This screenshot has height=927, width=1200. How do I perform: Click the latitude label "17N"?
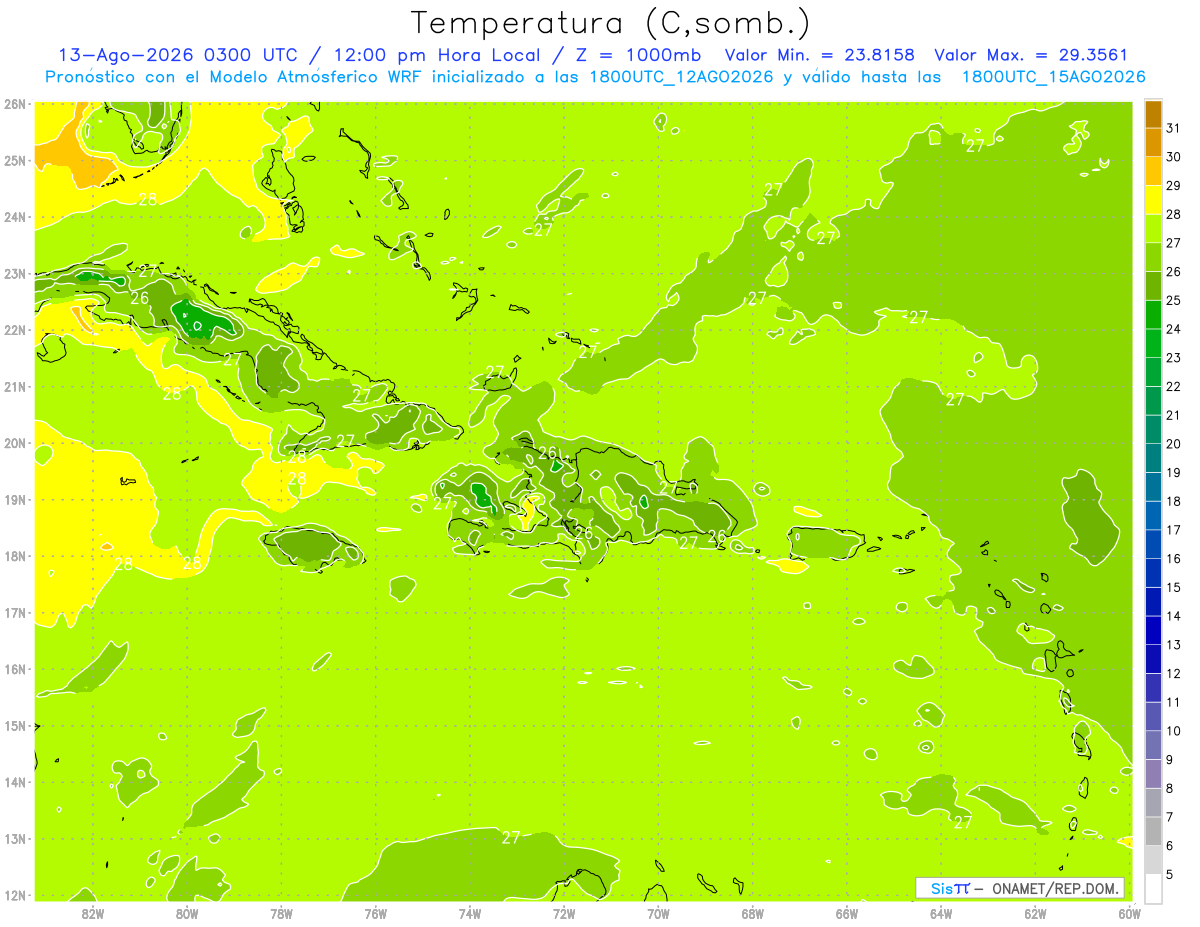[x=15, y=613]
